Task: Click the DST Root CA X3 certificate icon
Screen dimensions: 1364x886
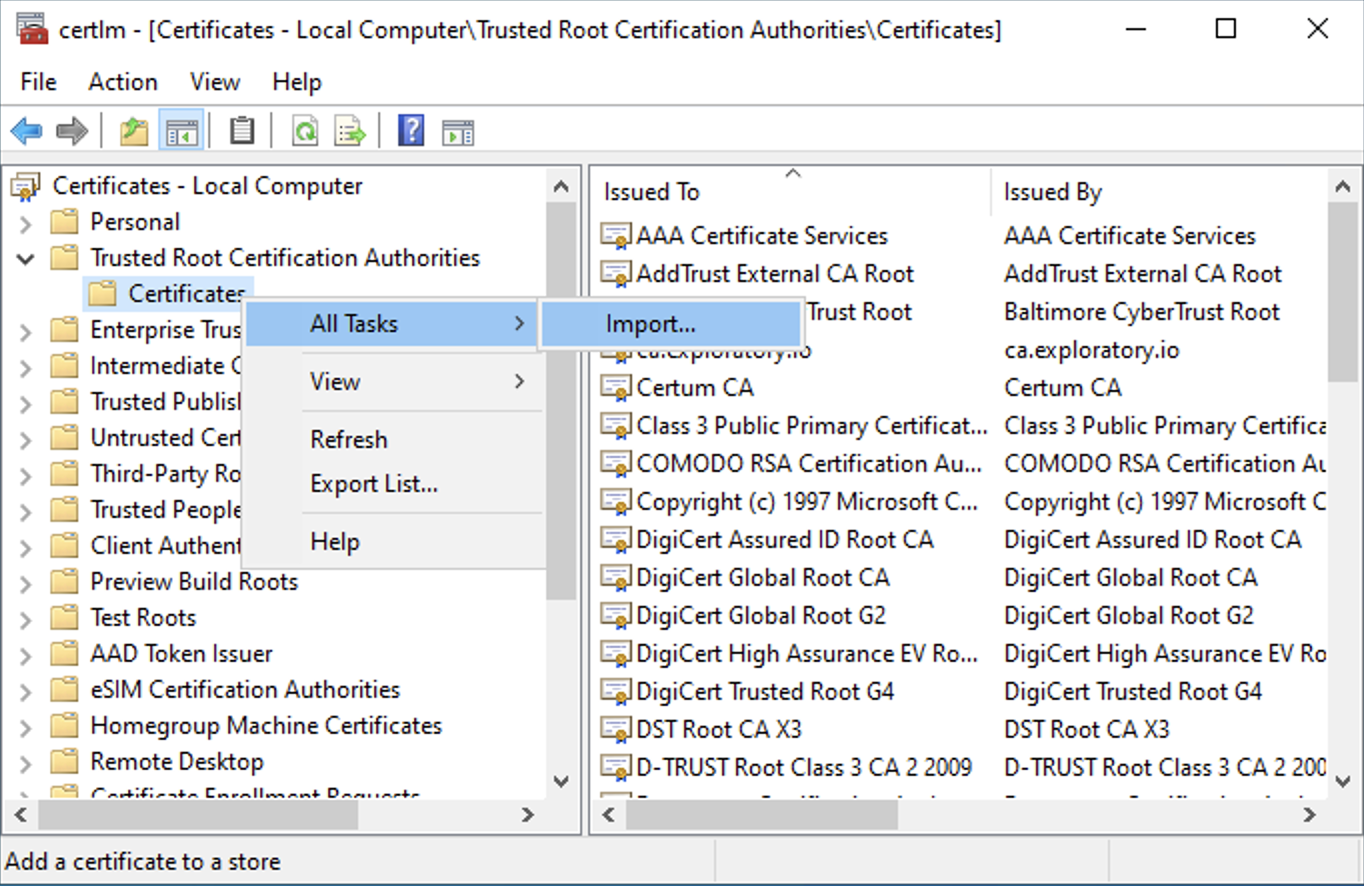Action: (616, 730)
